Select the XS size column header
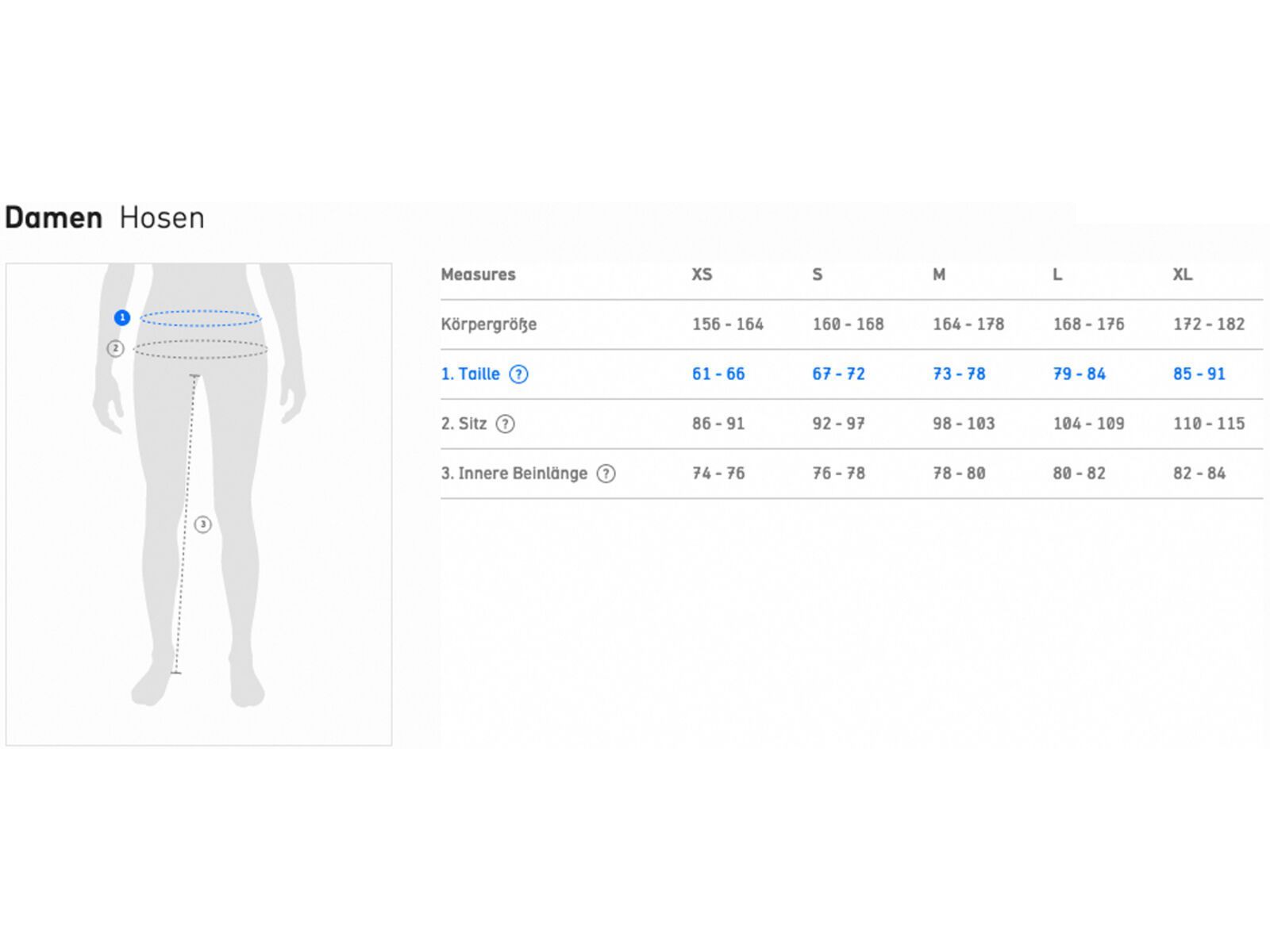Viewport: 1270px width, 952px height. coord(702,274)
